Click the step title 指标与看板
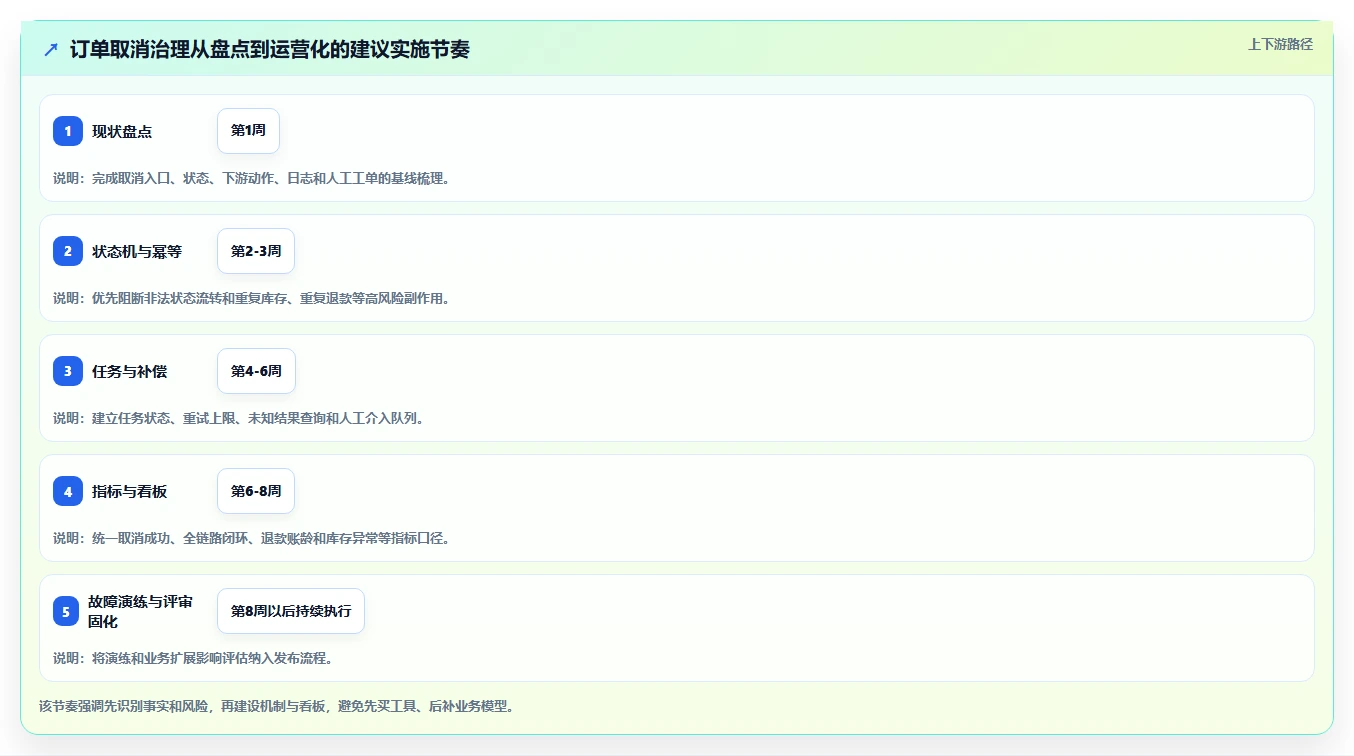The image size is (1354, 756). click(x=130, y=491)
